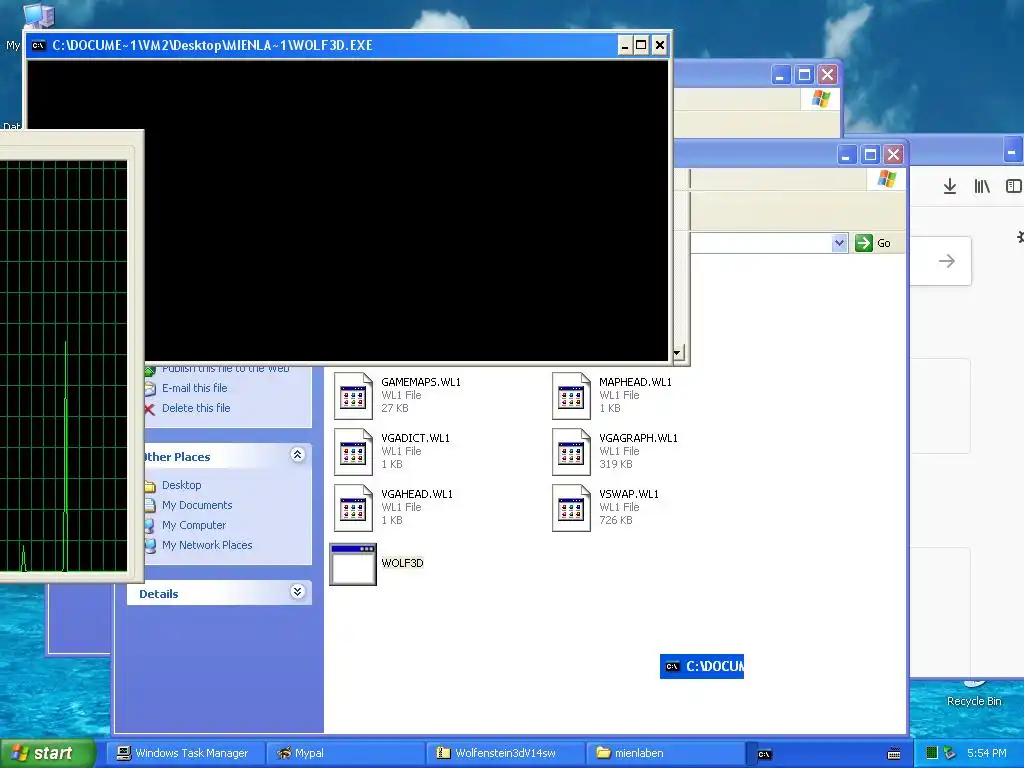
Task: Select the WOLF3D application icon
Action: (353, 564)
